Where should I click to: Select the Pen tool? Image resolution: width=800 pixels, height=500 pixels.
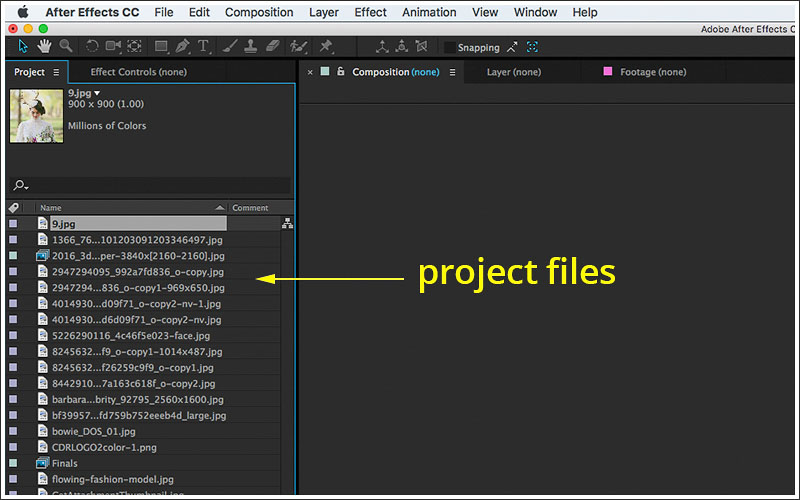(182, 47)
